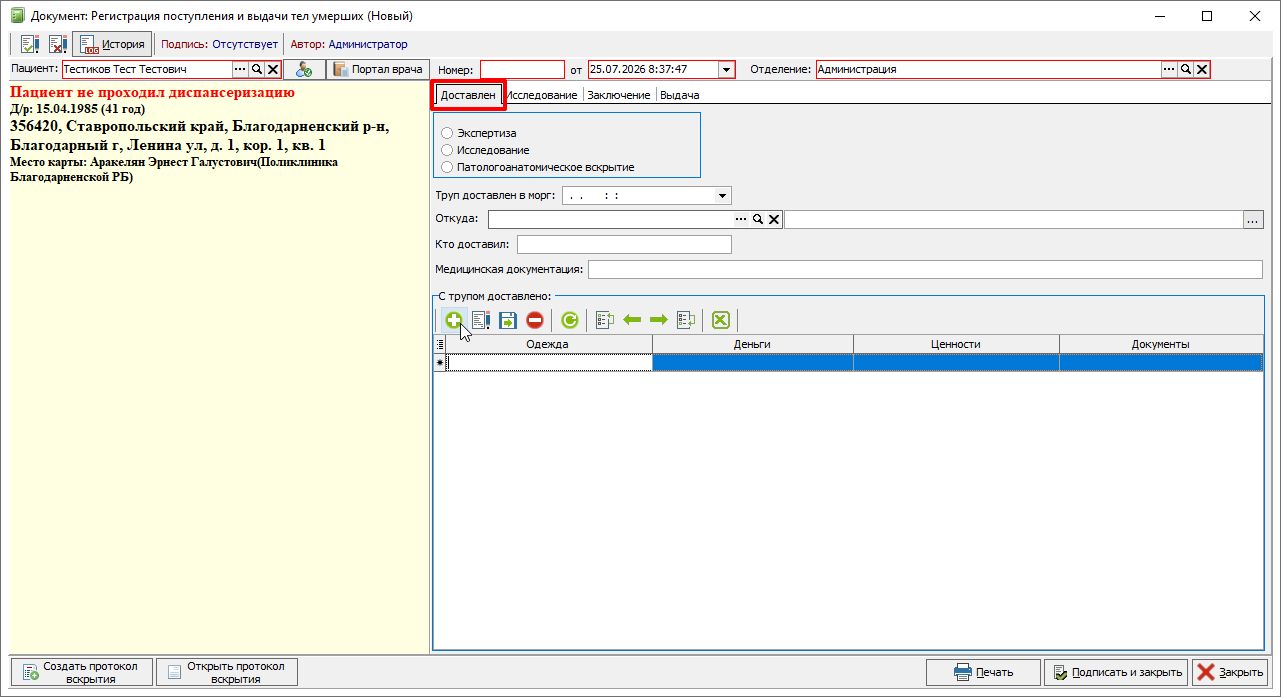
Task: Click the new-row asterisk marker in the grid
Action: tap(439, 363)
